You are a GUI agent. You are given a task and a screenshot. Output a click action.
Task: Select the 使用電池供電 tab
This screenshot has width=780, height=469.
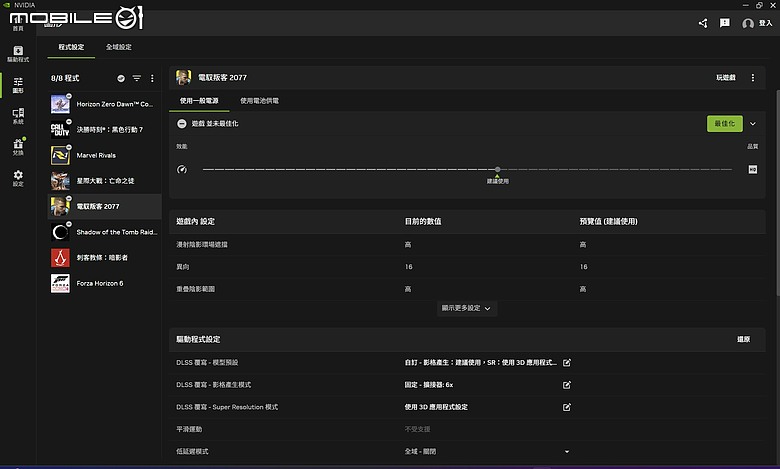(259, 101)
